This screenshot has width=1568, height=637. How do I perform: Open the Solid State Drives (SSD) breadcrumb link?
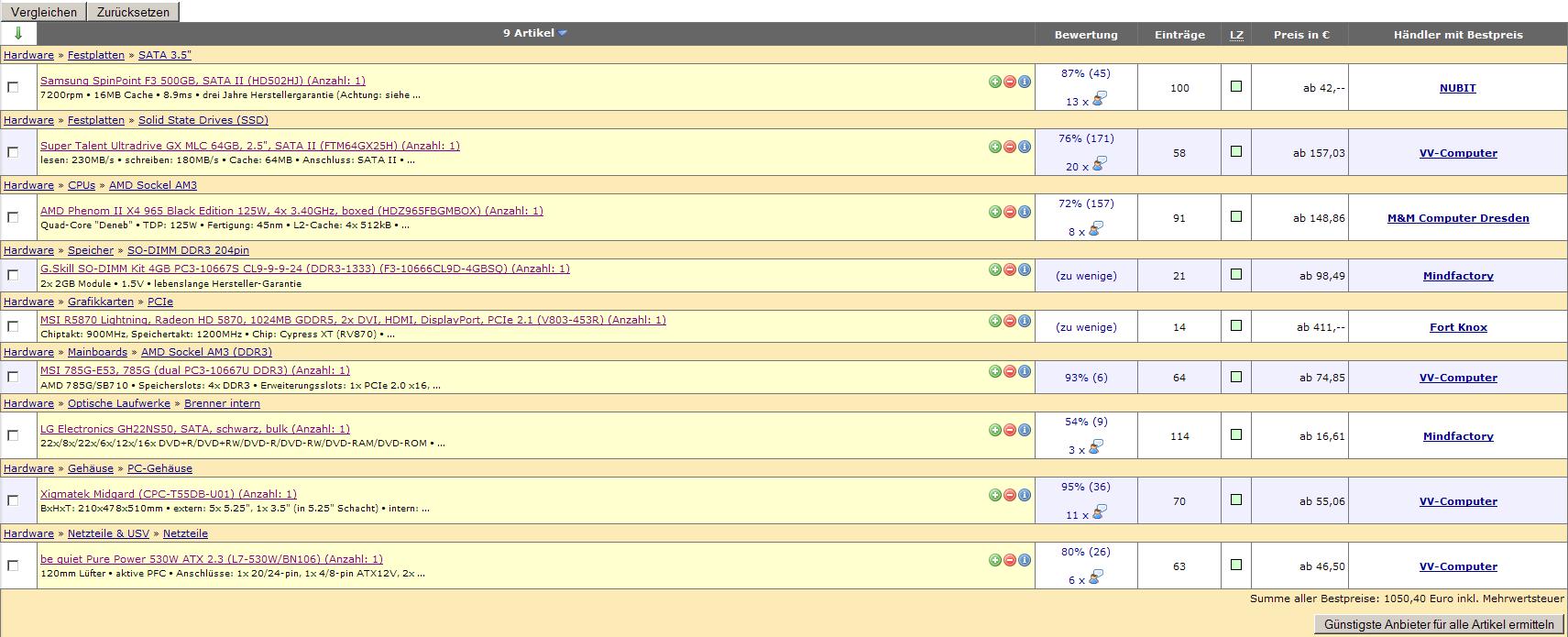point(203,120)
